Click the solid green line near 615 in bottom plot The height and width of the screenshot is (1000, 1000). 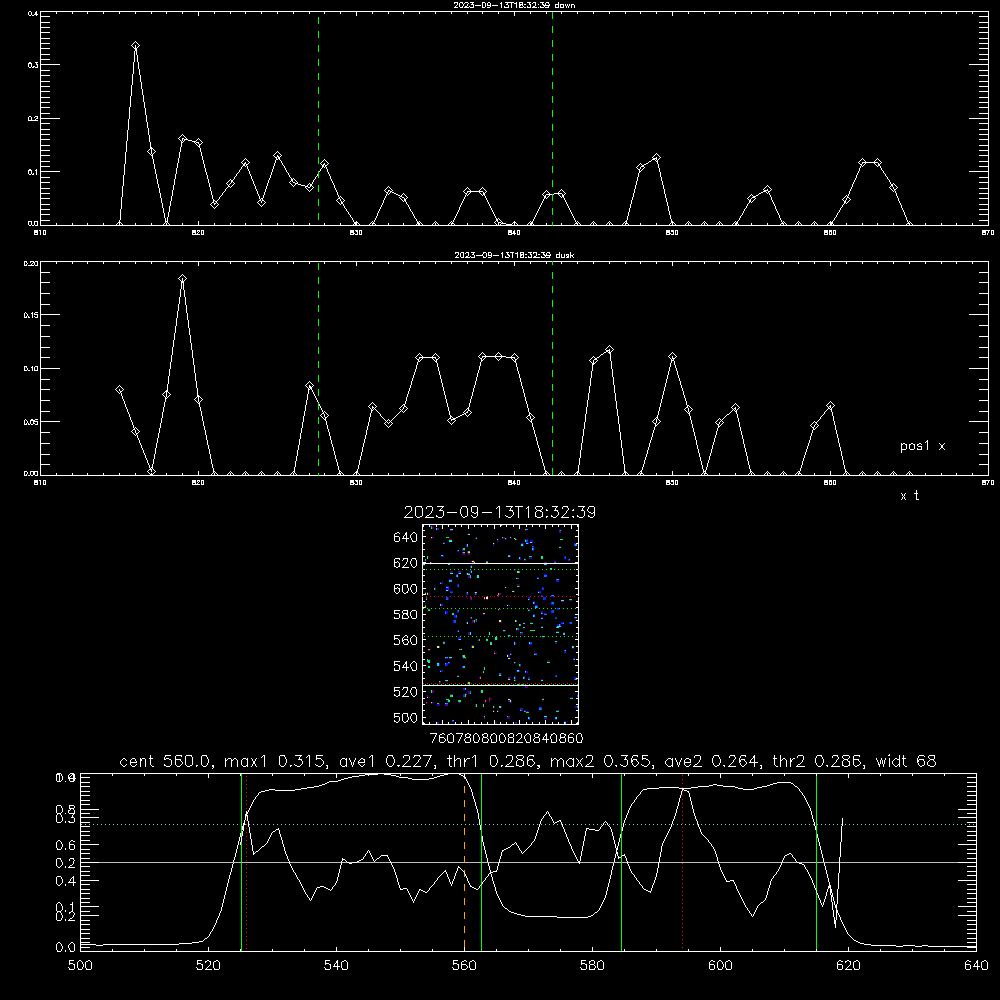pos(816,861)
